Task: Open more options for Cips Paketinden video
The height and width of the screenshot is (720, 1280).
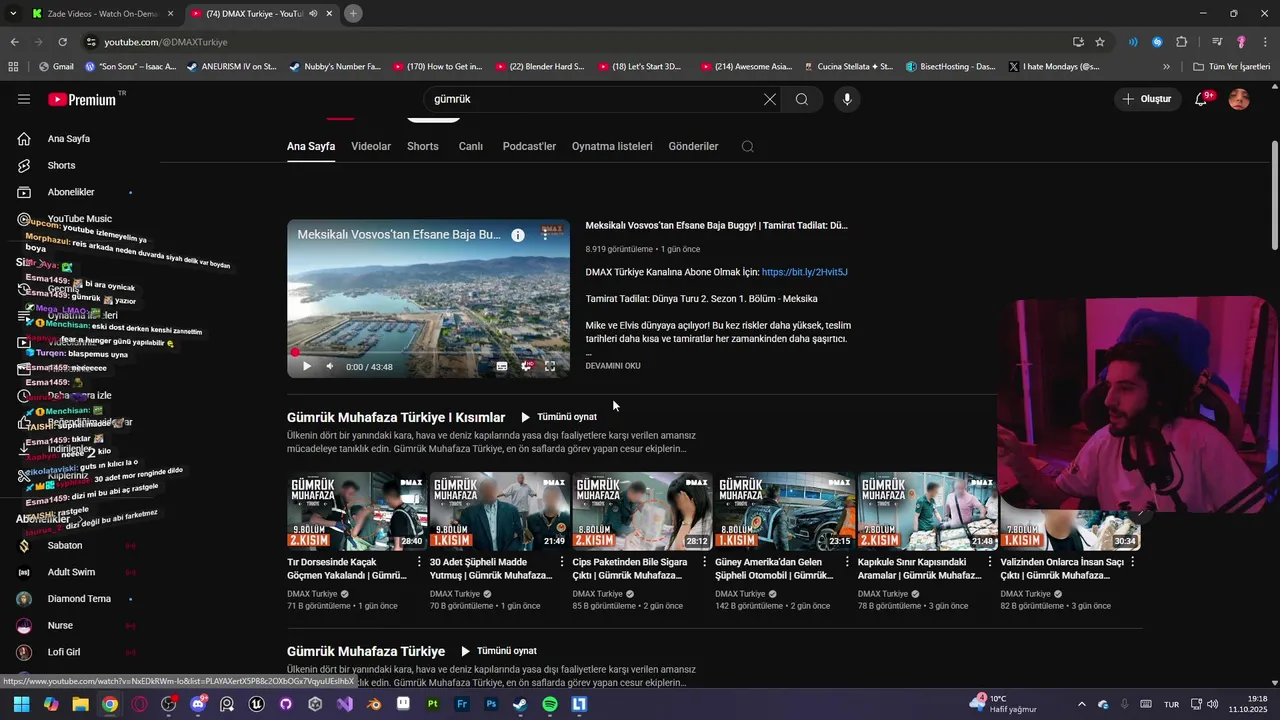Action: (x=705, y=562)
